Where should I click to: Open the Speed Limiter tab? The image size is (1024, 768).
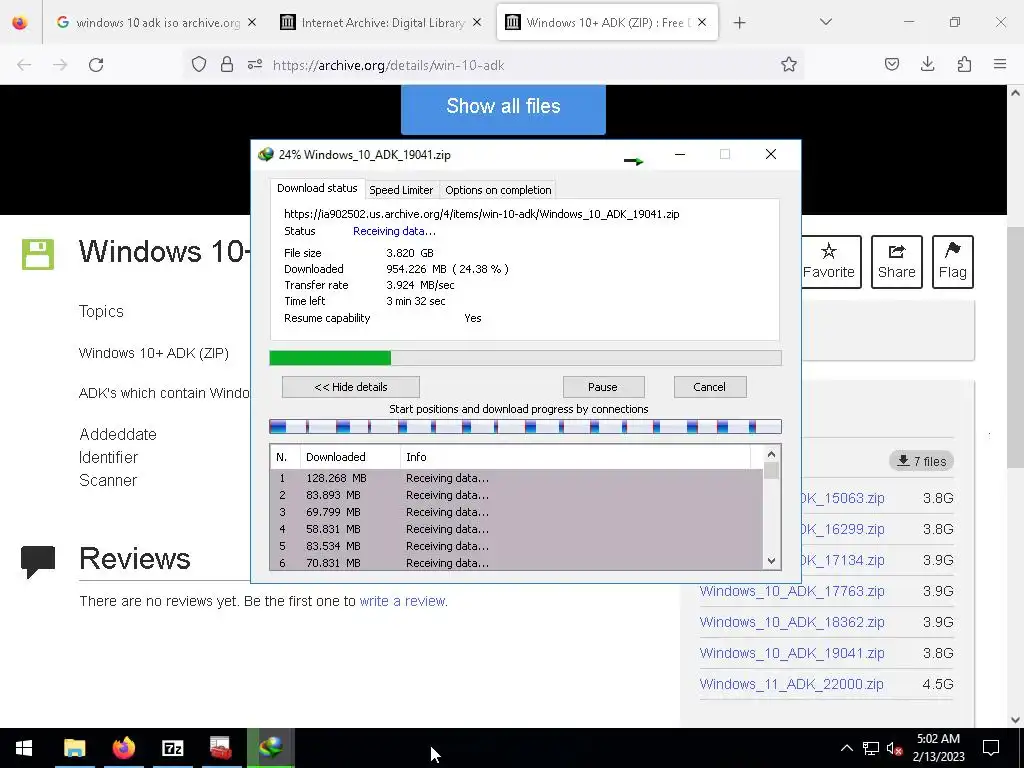(401, 190)
